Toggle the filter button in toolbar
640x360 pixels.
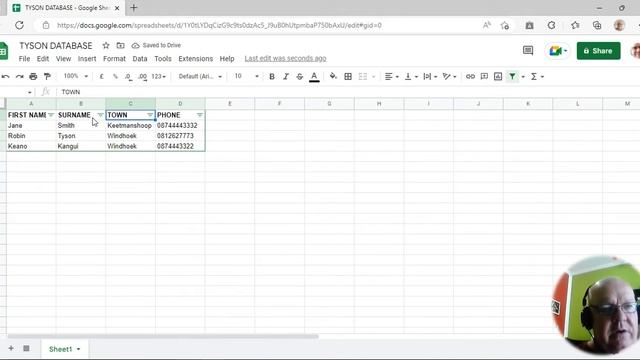pyautogui.click(x=512, y=76)
